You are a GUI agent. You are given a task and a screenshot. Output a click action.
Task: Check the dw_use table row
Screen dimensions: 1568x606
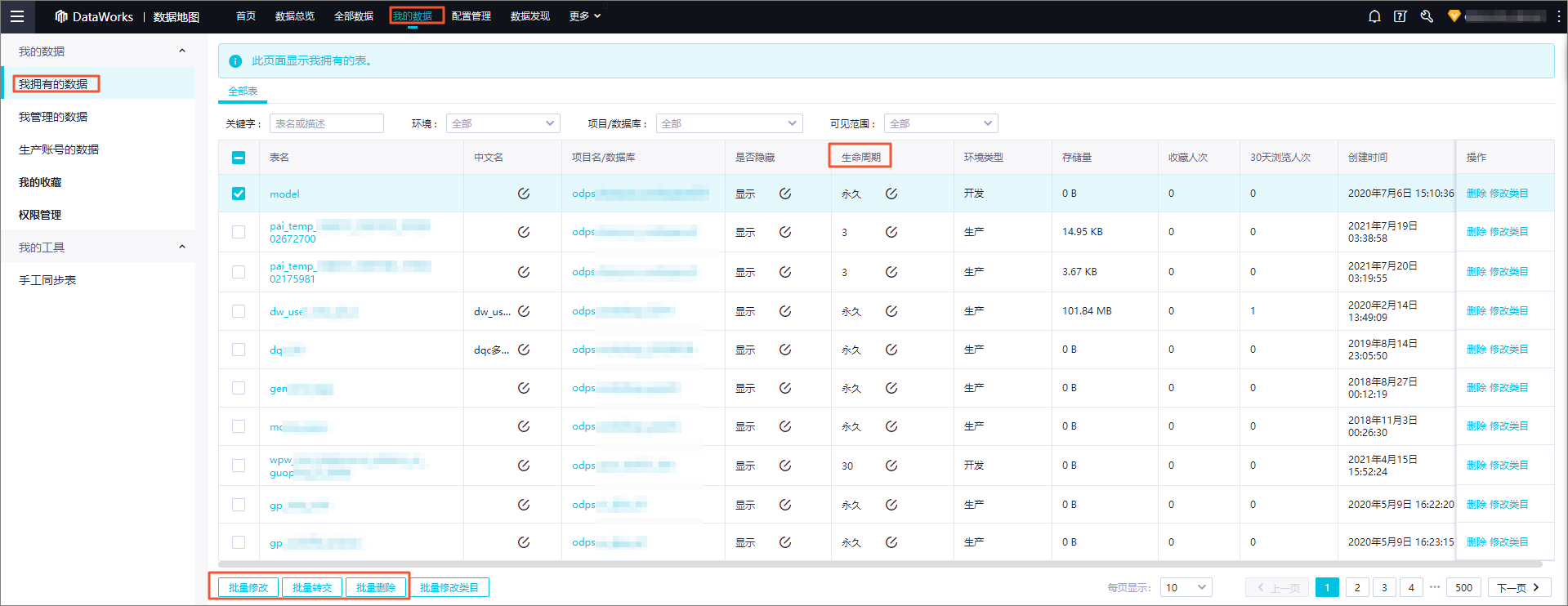pos(239,311)
